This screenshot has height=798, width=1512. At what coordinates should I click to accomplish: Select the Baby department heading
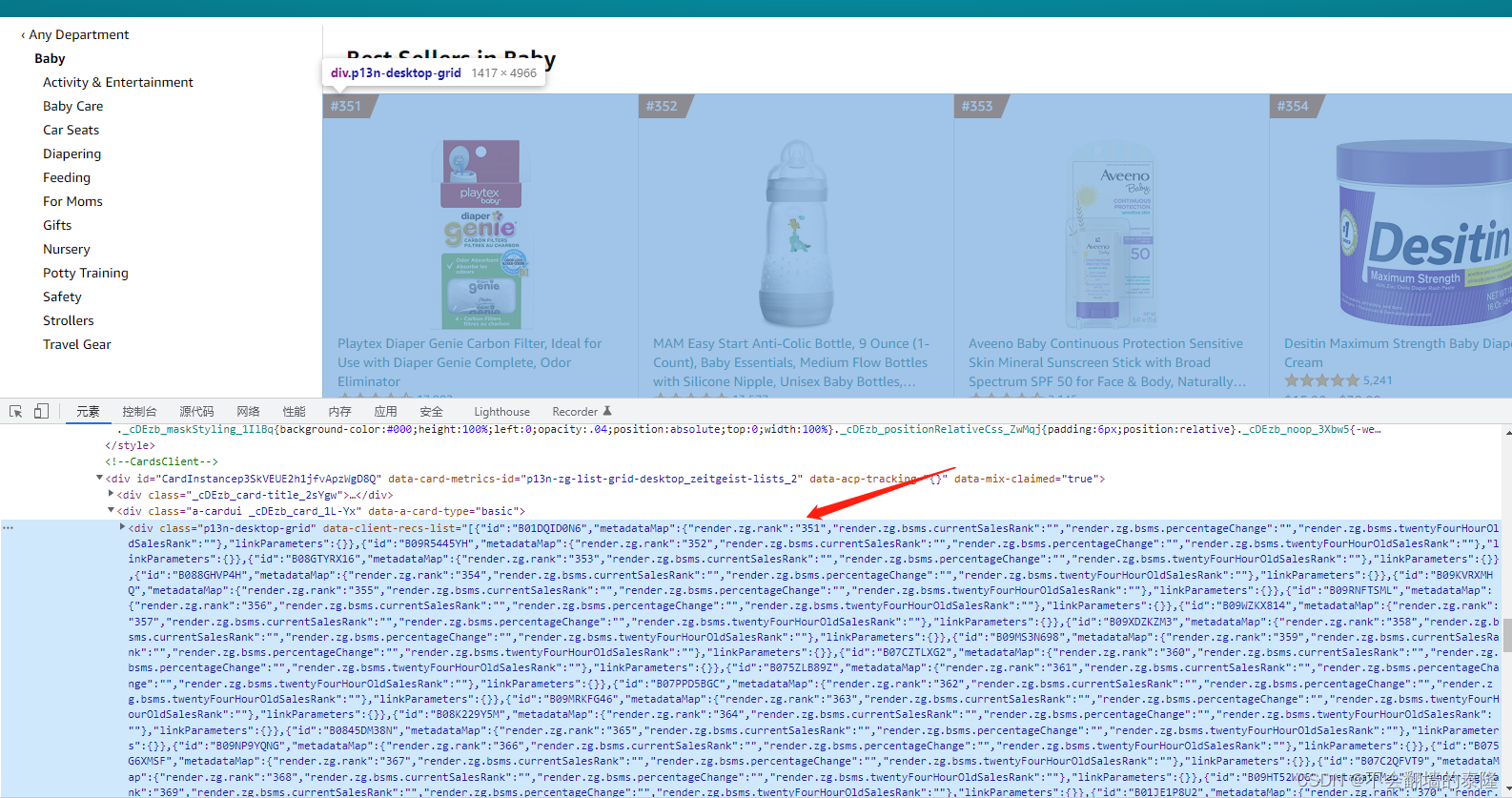tap(50, 58)
